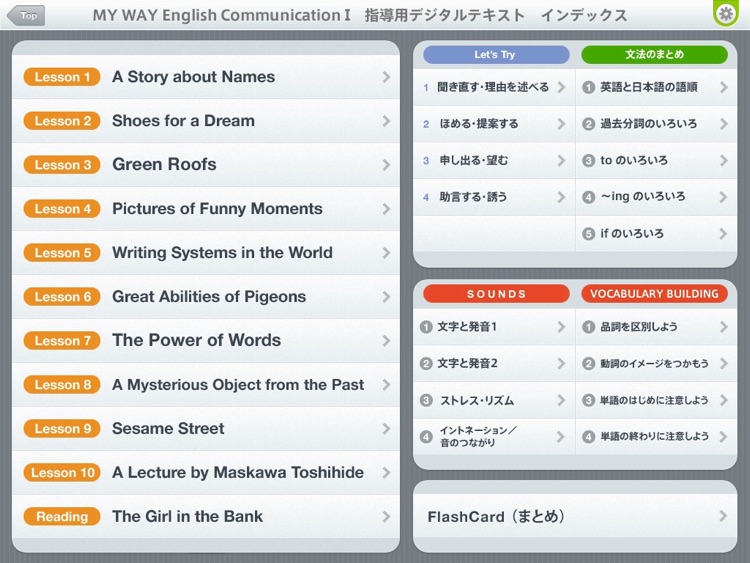This screenshot has height=563, width=750.
Task: Expand the chevron on if のいろいろ row
Action: tap(723, 234)
